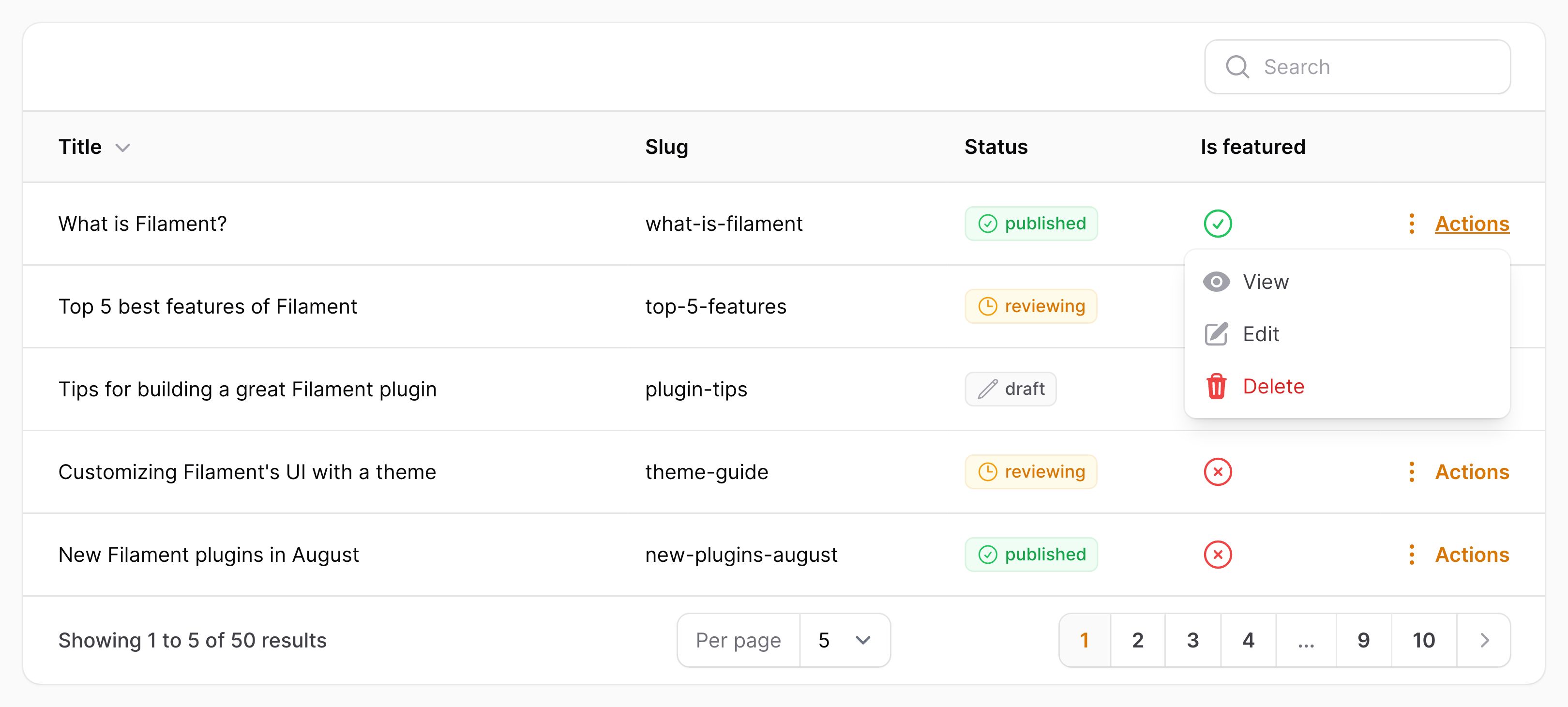Image resolution: width=1568 pixels, height=707 pixels.
Task: Click published badge for new-plugins-august
Action: tap(1031, 554)
